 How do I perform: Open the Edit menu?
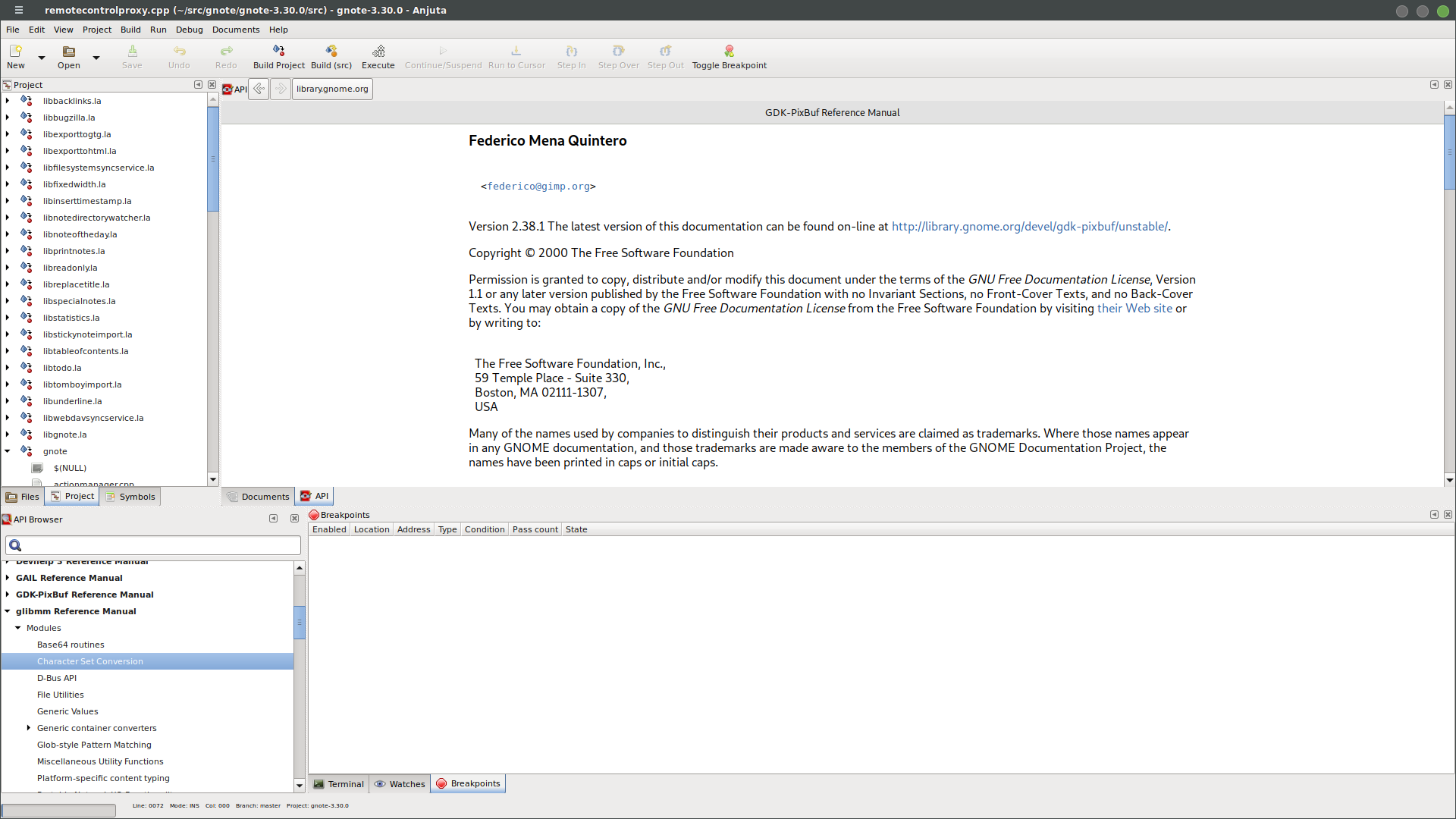[37, 30]
